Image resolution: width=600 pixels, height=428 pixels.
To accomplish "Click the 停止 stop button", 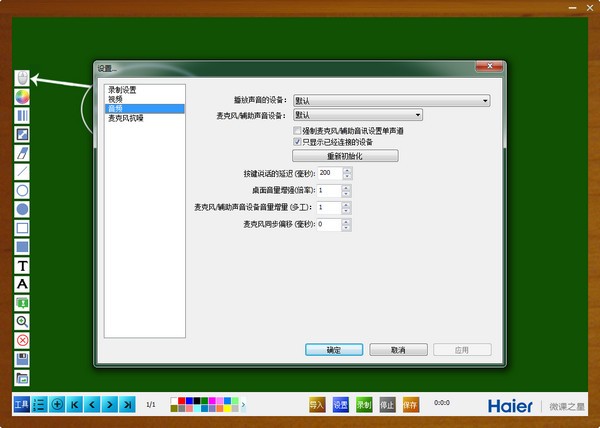I will [387, 404].
